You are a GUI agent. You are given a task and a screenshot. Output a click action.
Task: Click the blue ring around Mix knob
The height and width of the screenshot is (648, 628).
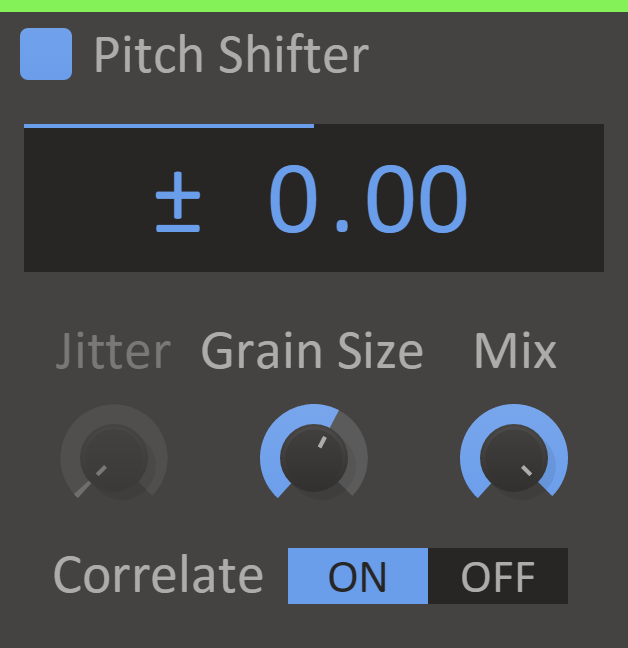pyautogui.click(x=514, y=412)
